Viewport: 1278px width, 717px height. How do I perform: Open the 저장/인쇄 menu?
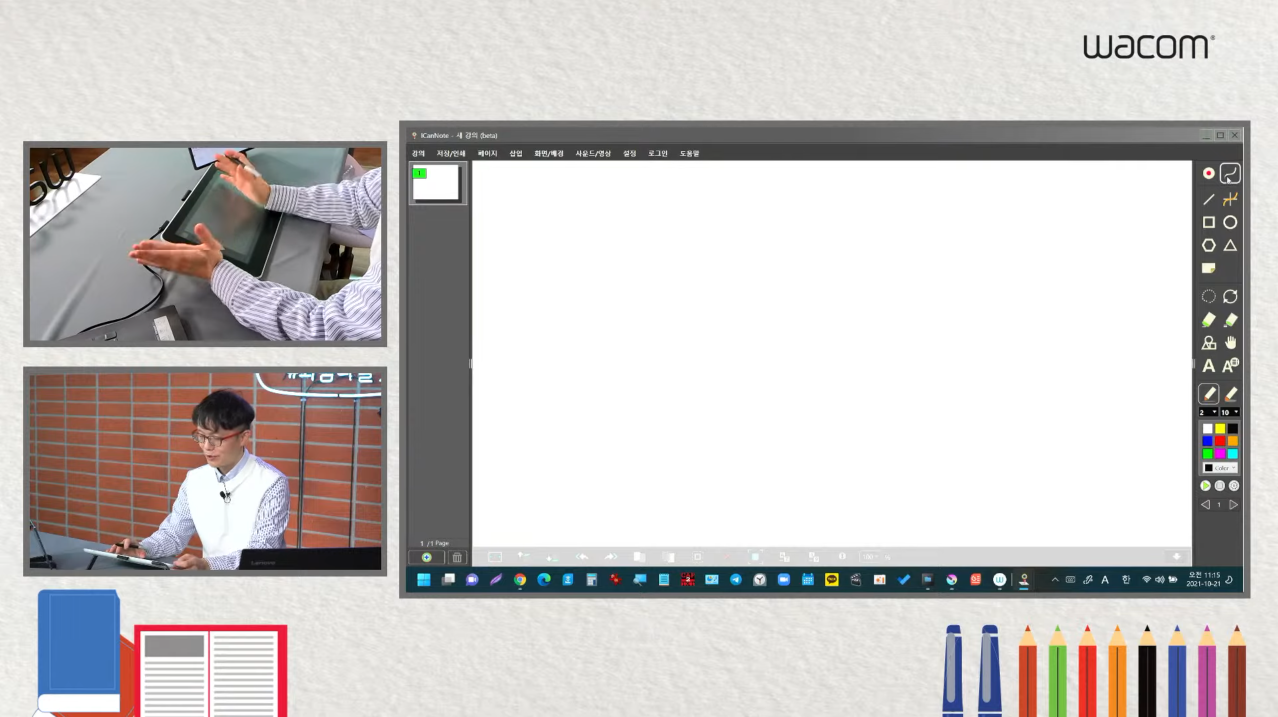[451, 153]
